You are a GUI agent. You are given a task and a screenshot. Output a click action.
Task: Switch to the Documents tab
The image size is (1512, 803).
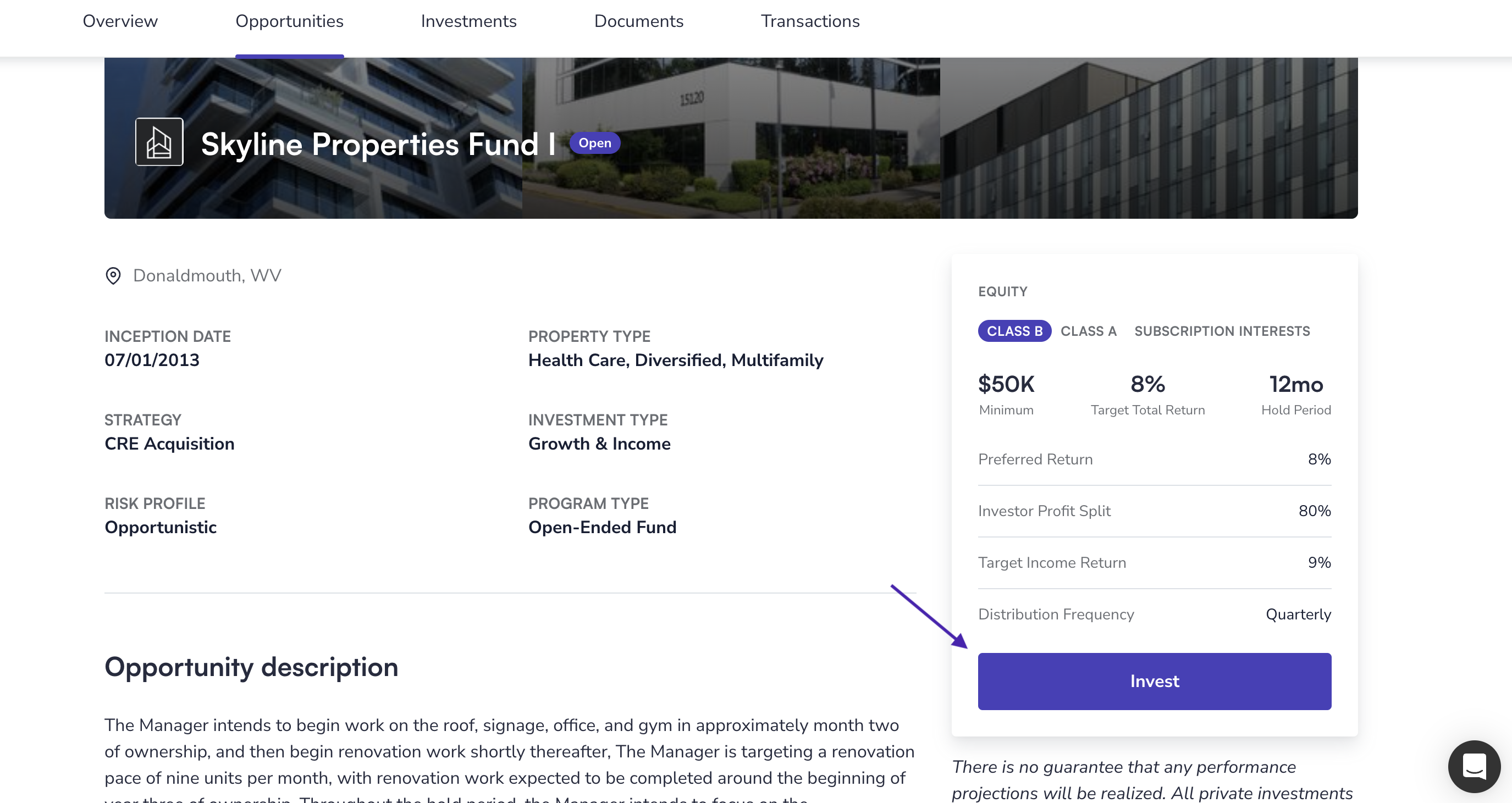coord(638,21)
